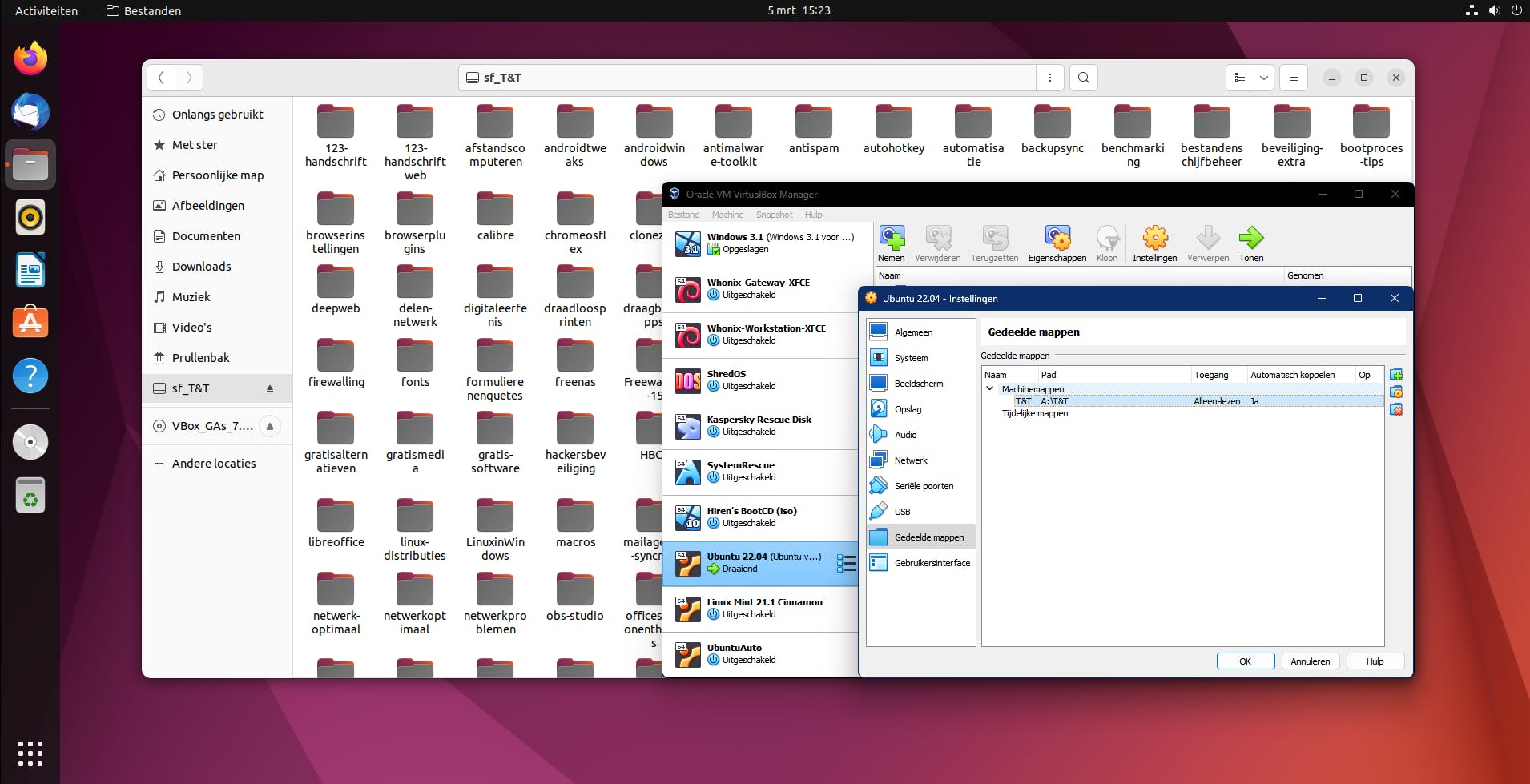Confirm settings with the OK button
The height and width of the screenshot is (784, 1530).
pyautogui.click(x=1245, y=661)
